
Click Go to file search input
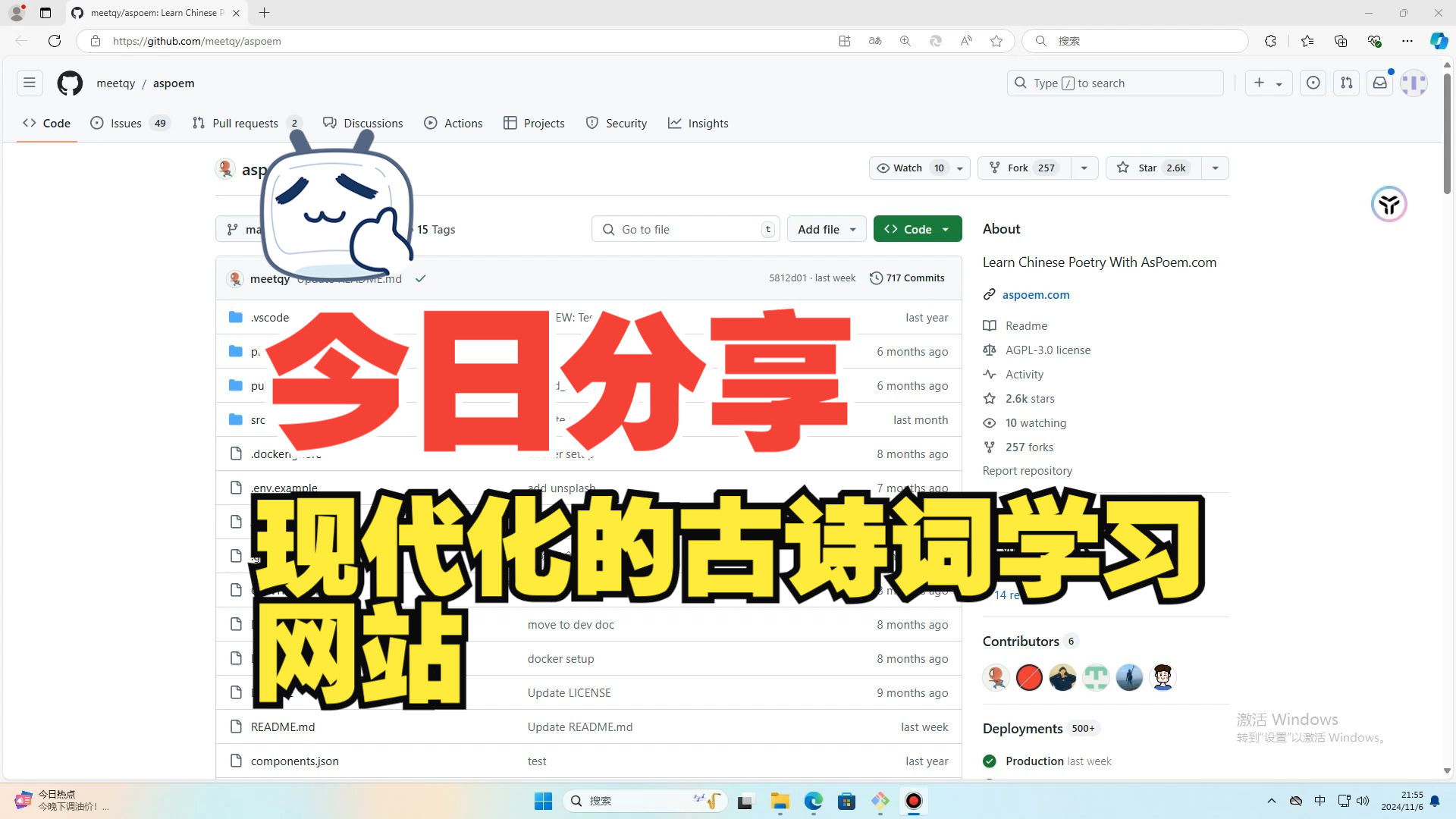tap(686, 228)
